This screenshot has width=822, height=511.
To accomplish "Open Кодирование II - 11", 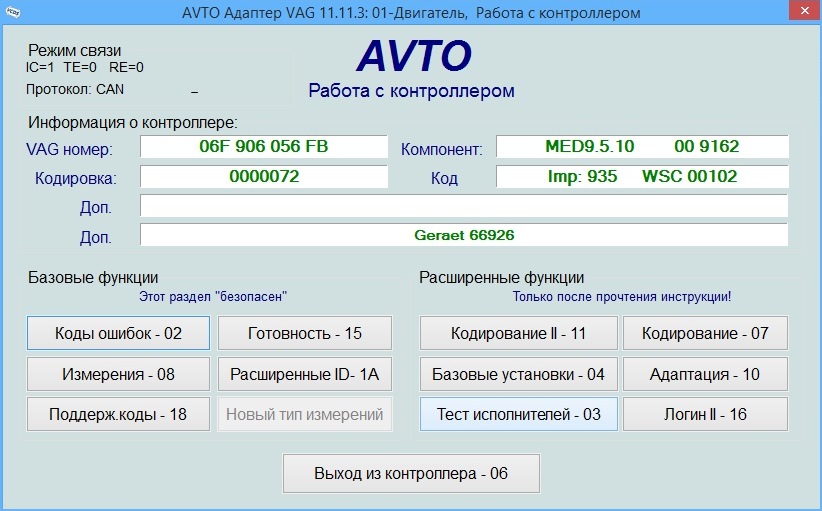I will 518,333.
